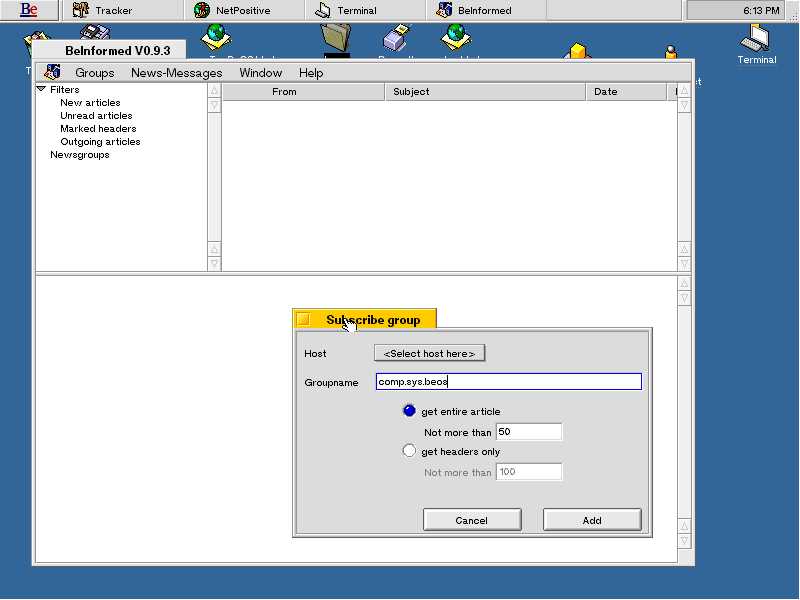Sort articles by the Date column header
This screenshot has width=800, height=600.
626,92
